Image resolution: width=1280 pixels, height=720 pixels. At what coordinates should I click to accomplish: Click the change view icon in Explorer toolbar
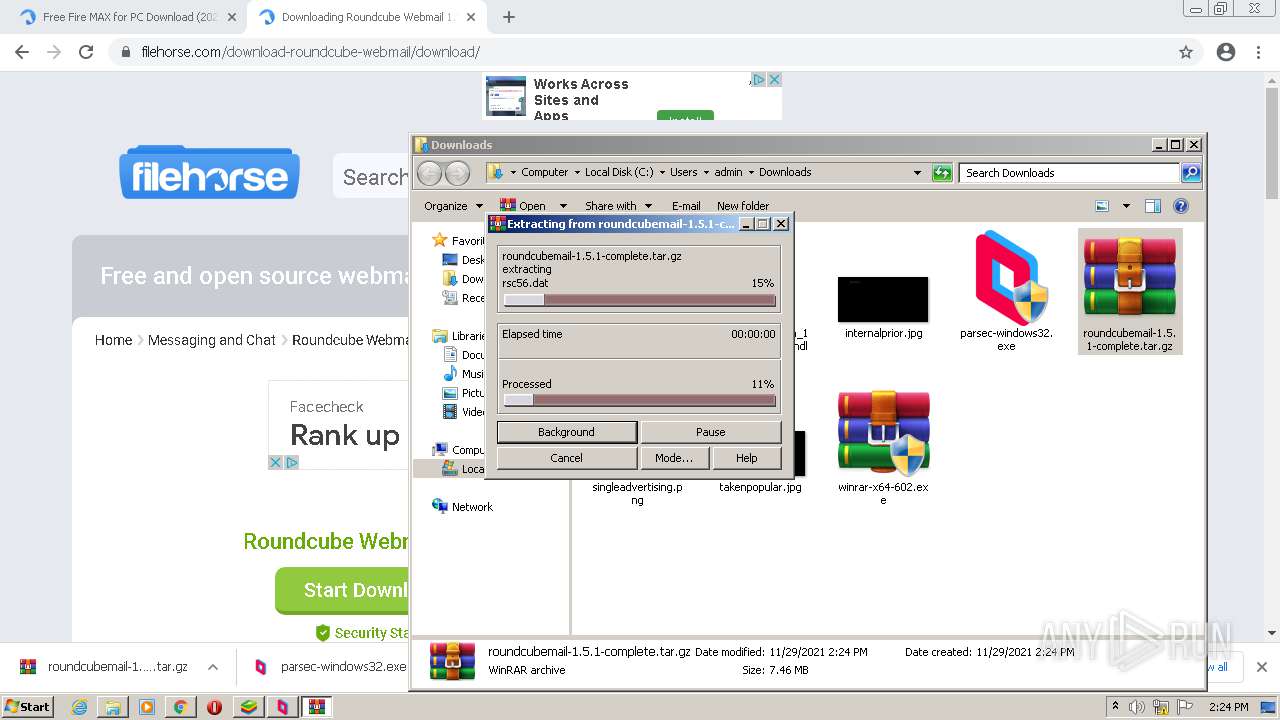click(x=1102, y=206)
